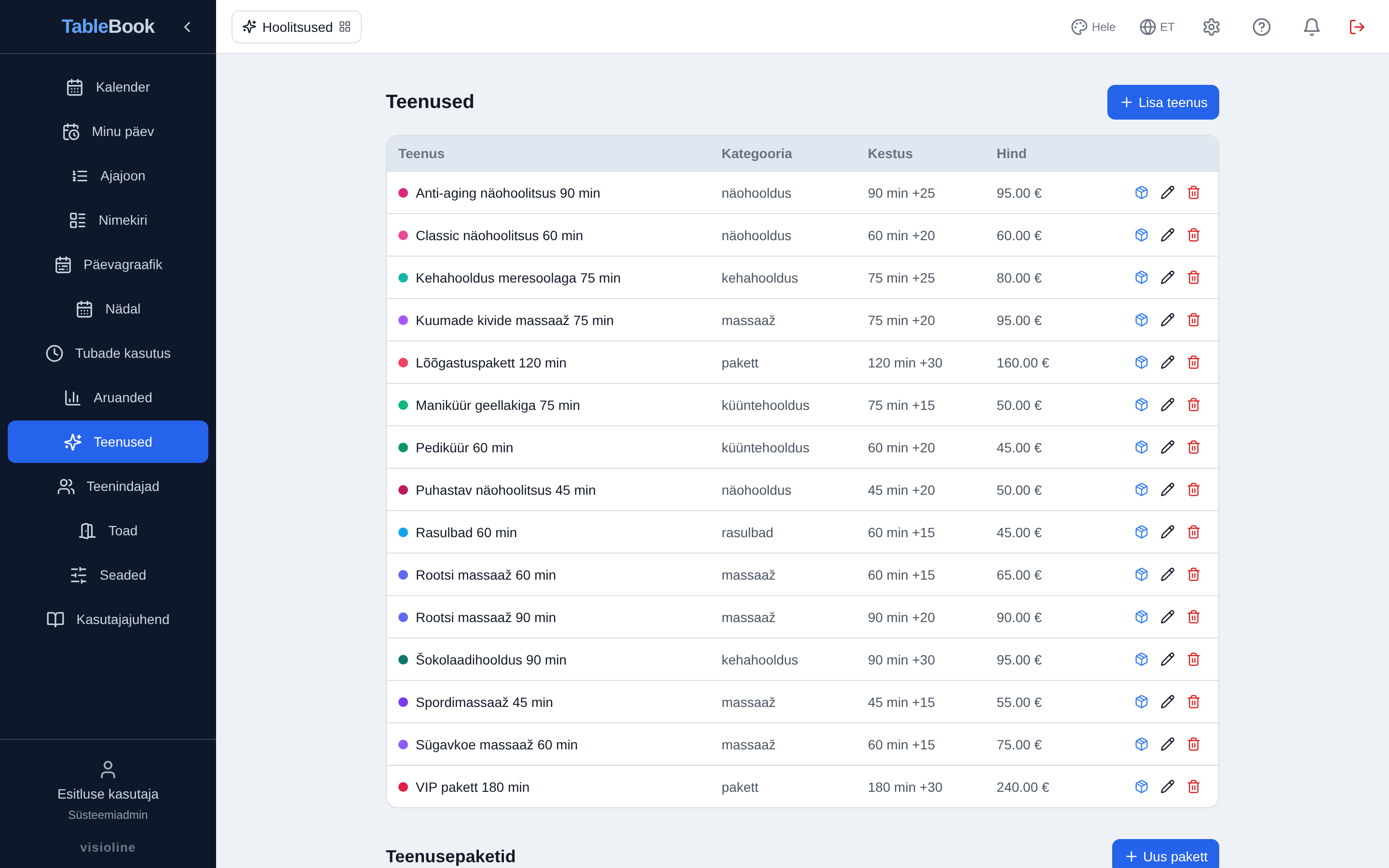Click the 160.00 € price cell
This screenshot has width=1389, height=868.
pyautogui.click(x=1022, y=363)
